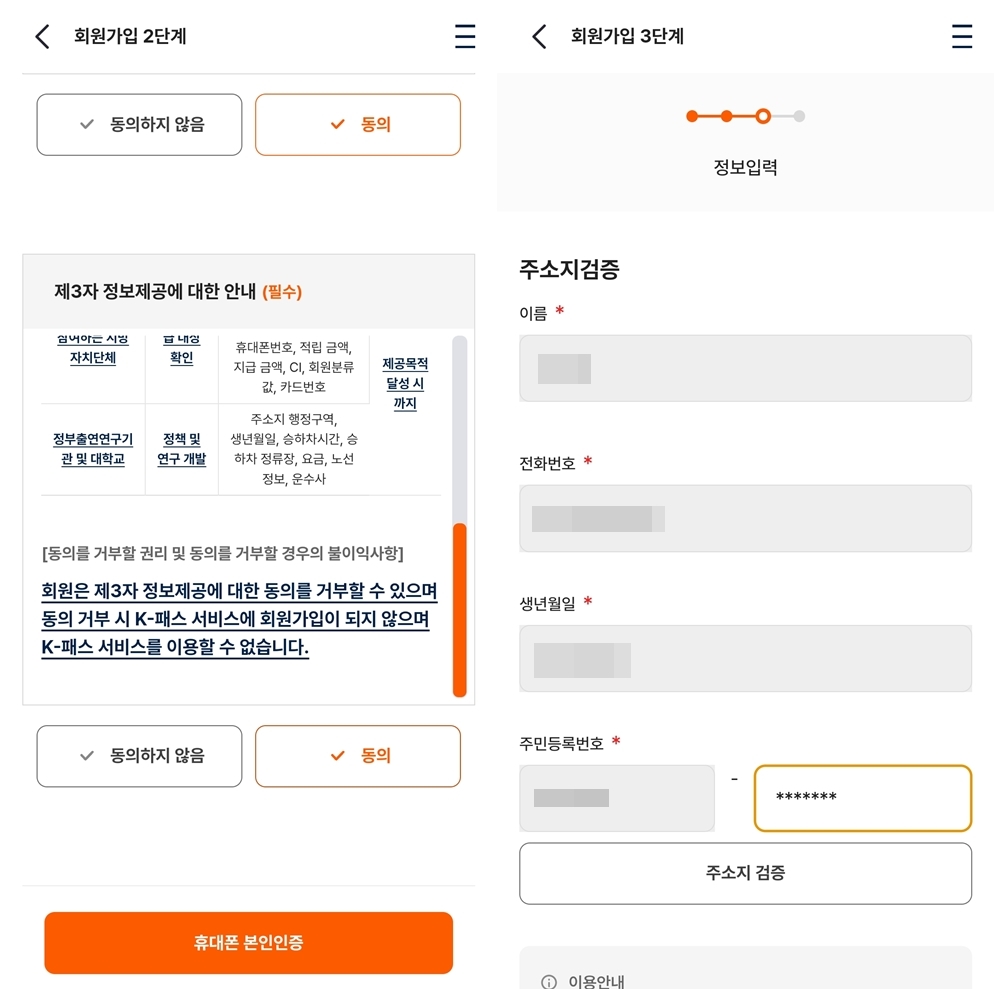The width and height of the screenshot is (994, 989).
Task: Select 동의 for the third-party information notice
Action: click(357, 756)
